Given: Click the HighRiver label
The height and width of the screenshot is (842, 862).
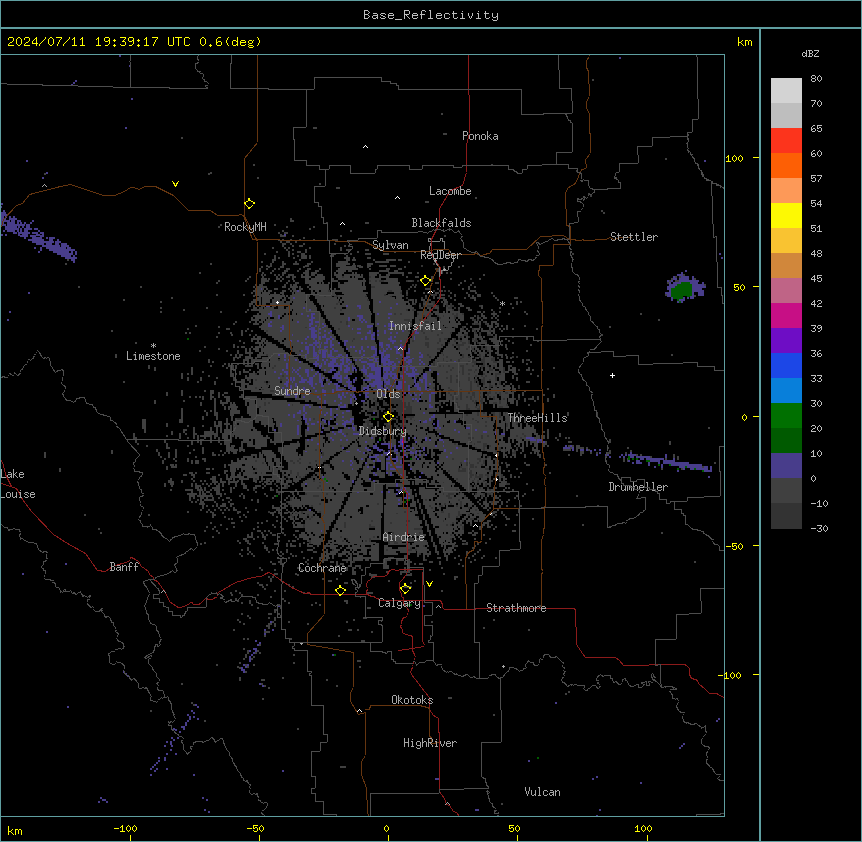Looking at the screenshot, I should click(430, 743).
